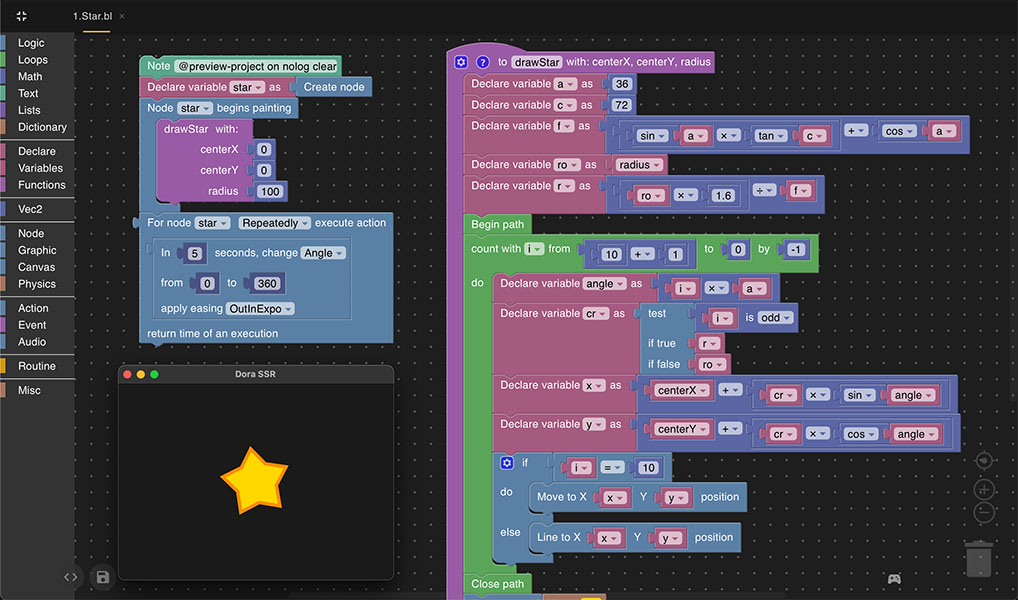Close the 1.Star.bl tab
This screenshot has width=1018, height=600.
pyautogui.click(x=122, y=16)
